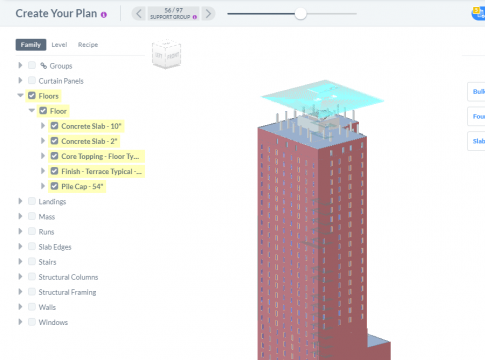Switch to the Recipe tab
The image size is (485, 360).
(88, 45)
